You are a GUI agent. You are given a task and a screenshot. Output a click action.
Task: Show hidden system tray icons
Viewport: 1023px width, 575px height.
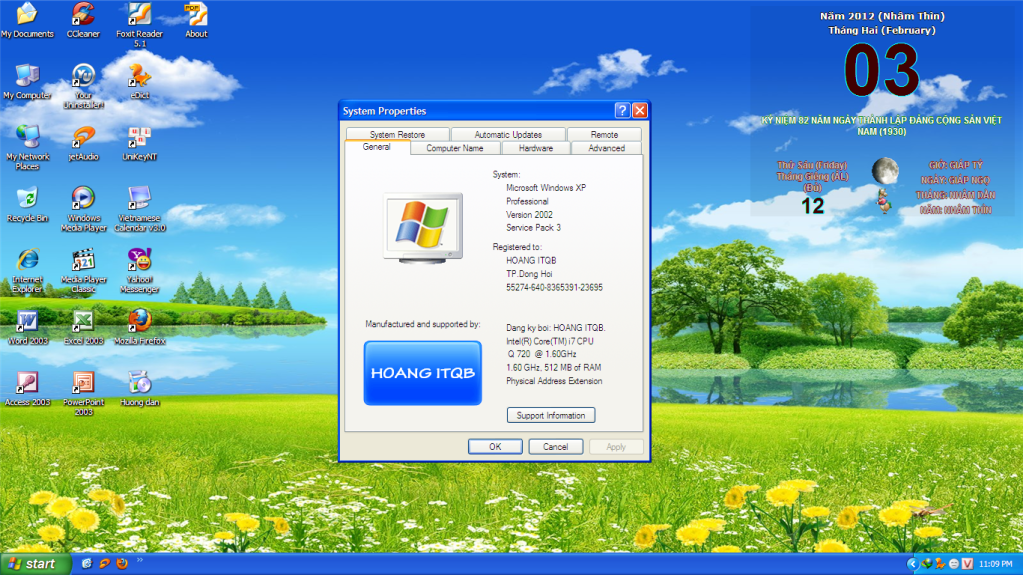click(x=913, y=563)
